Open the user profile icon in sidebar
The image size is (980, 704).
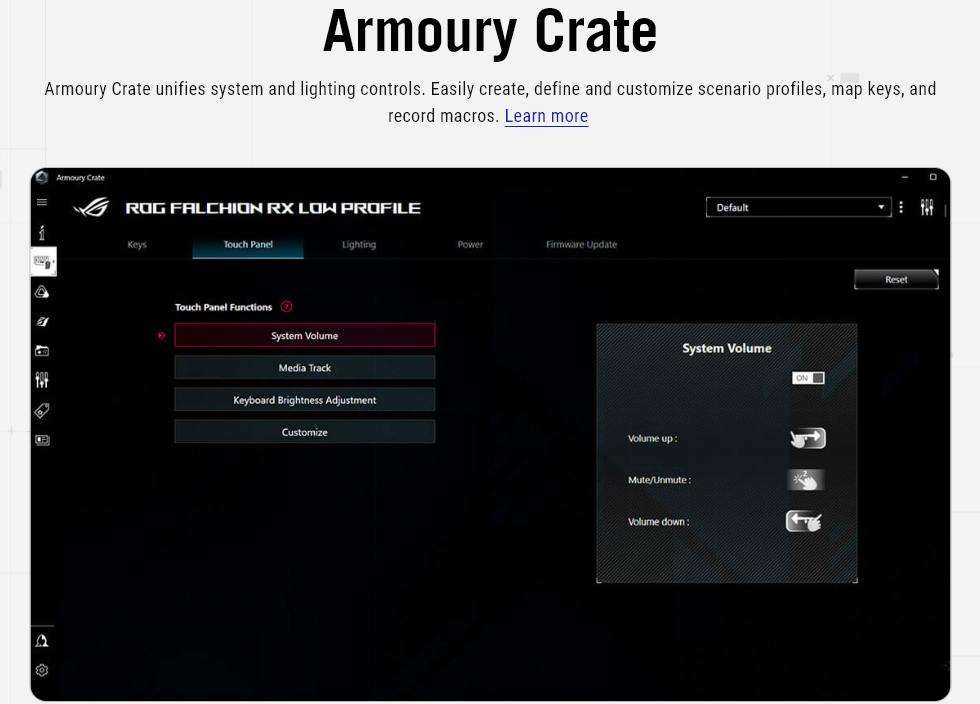(42, 641)
